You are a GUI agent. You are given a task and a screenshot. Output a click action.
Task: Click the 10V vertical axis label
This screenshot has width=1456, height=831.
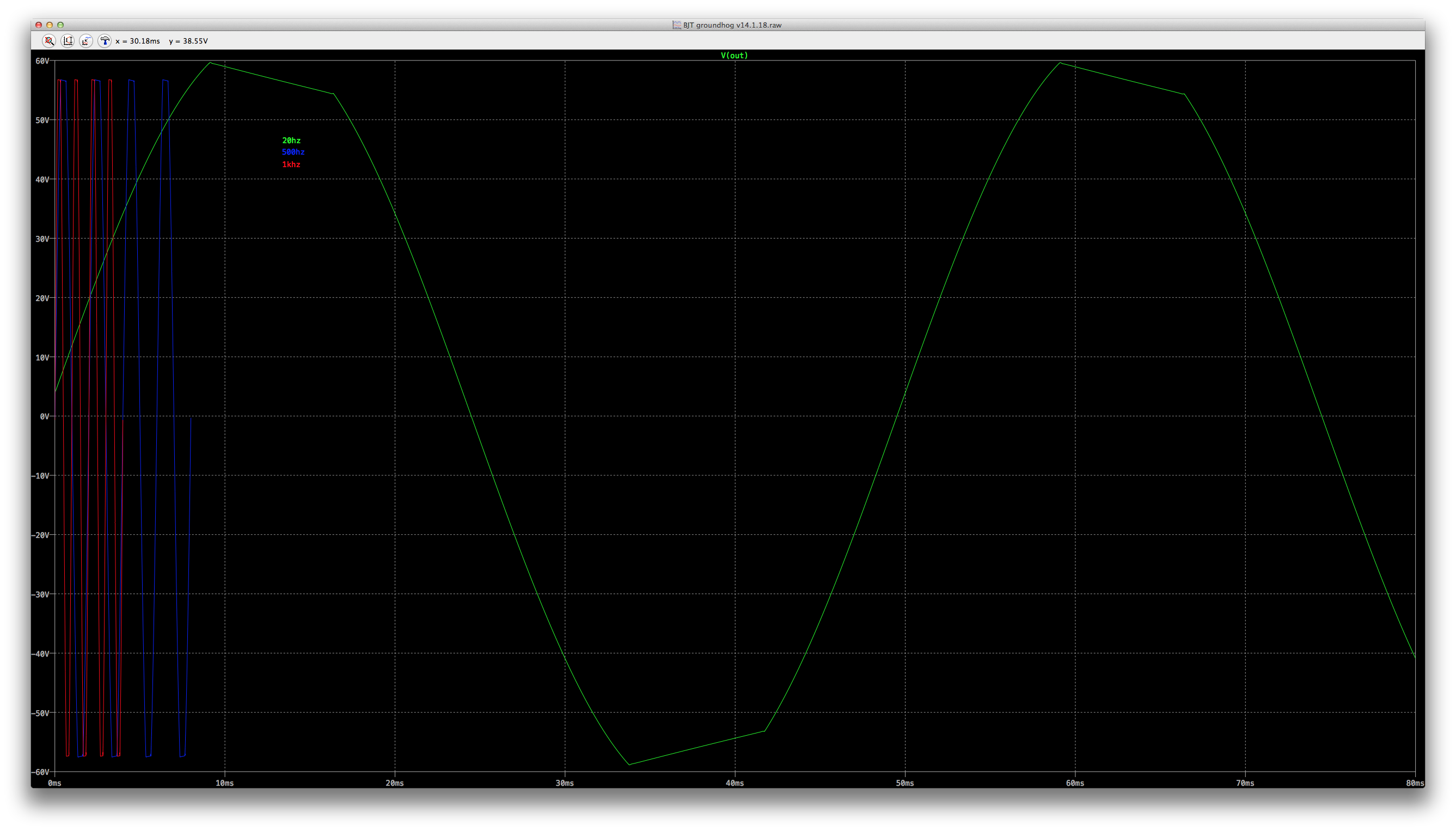(42, 358)
